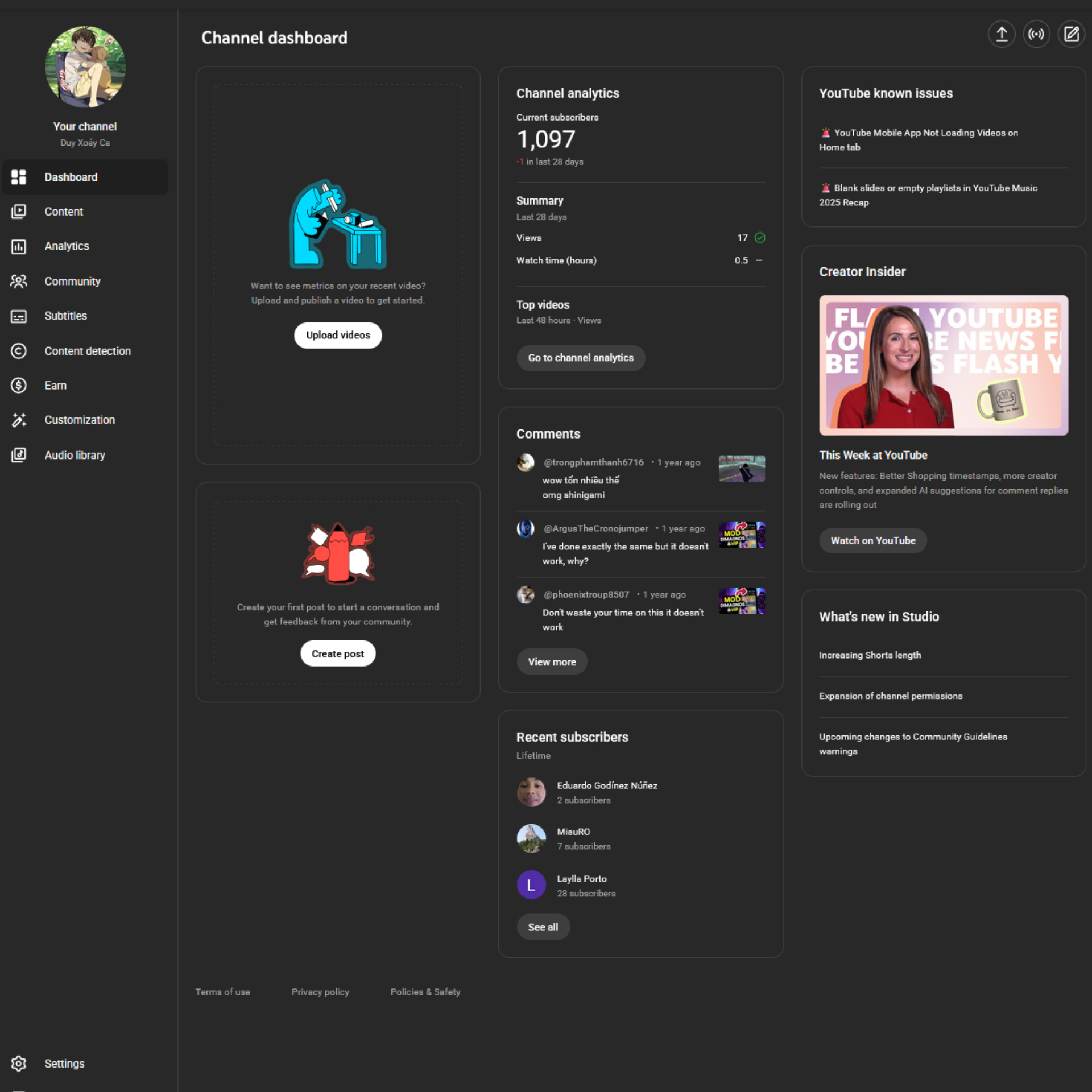Click the Upload videos button
The image size is (1092, 1092).
coord(337,335)
